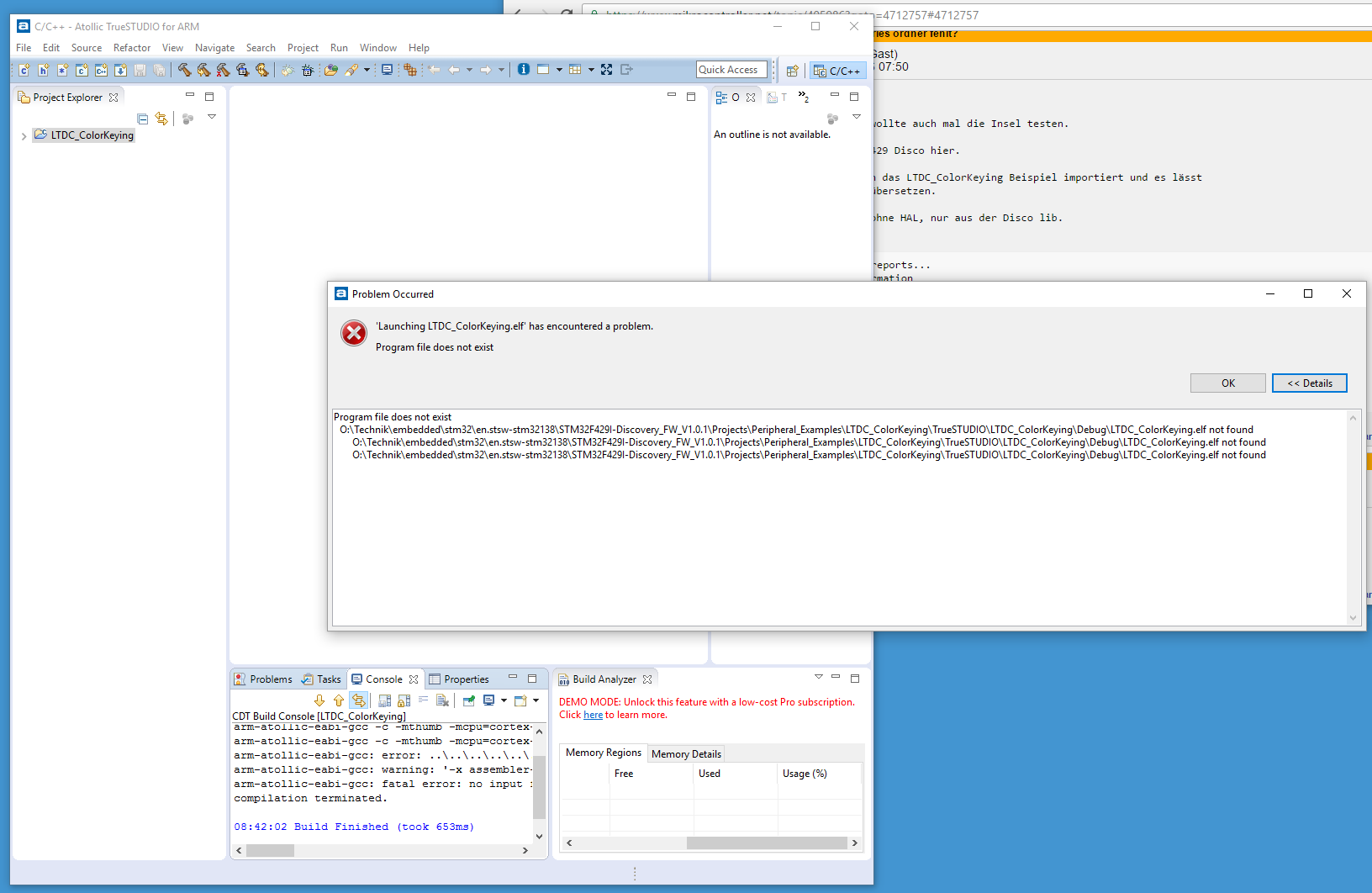Click Console vertical scrollbar thumb
The height and width of the screenshot is (893, 1372).
(x=540, y=785)
